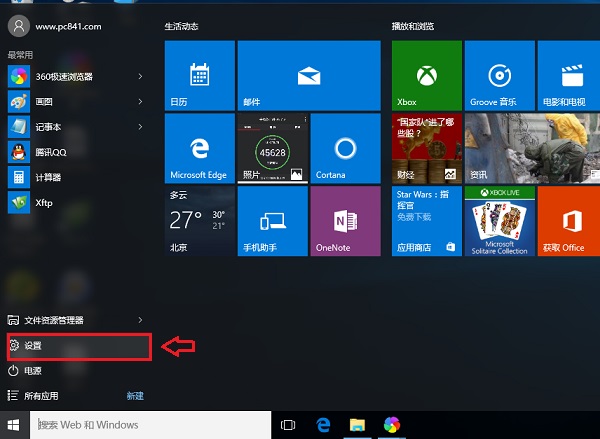The width and height of the screenshot is (600, 439).
Task: Click the Task View taskbar icon
Action: (x=288, y=425)
